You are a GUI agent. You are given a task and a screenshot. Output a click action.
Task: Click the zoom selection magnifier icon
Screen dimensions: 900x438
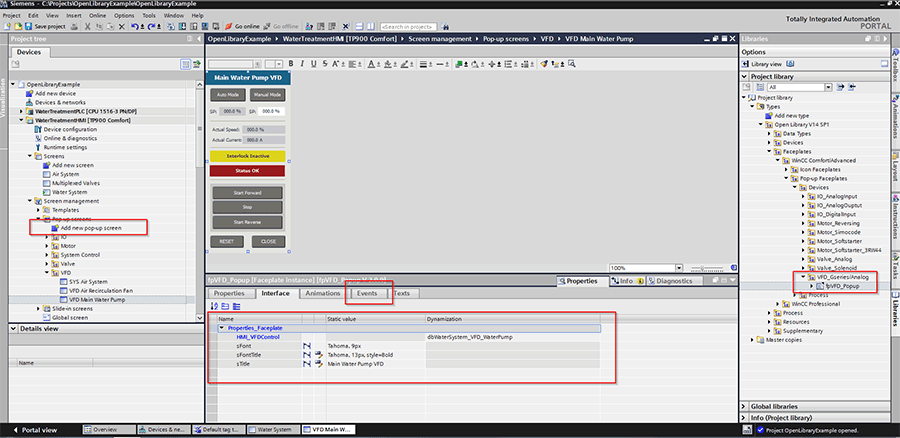(x=572, y=64)
